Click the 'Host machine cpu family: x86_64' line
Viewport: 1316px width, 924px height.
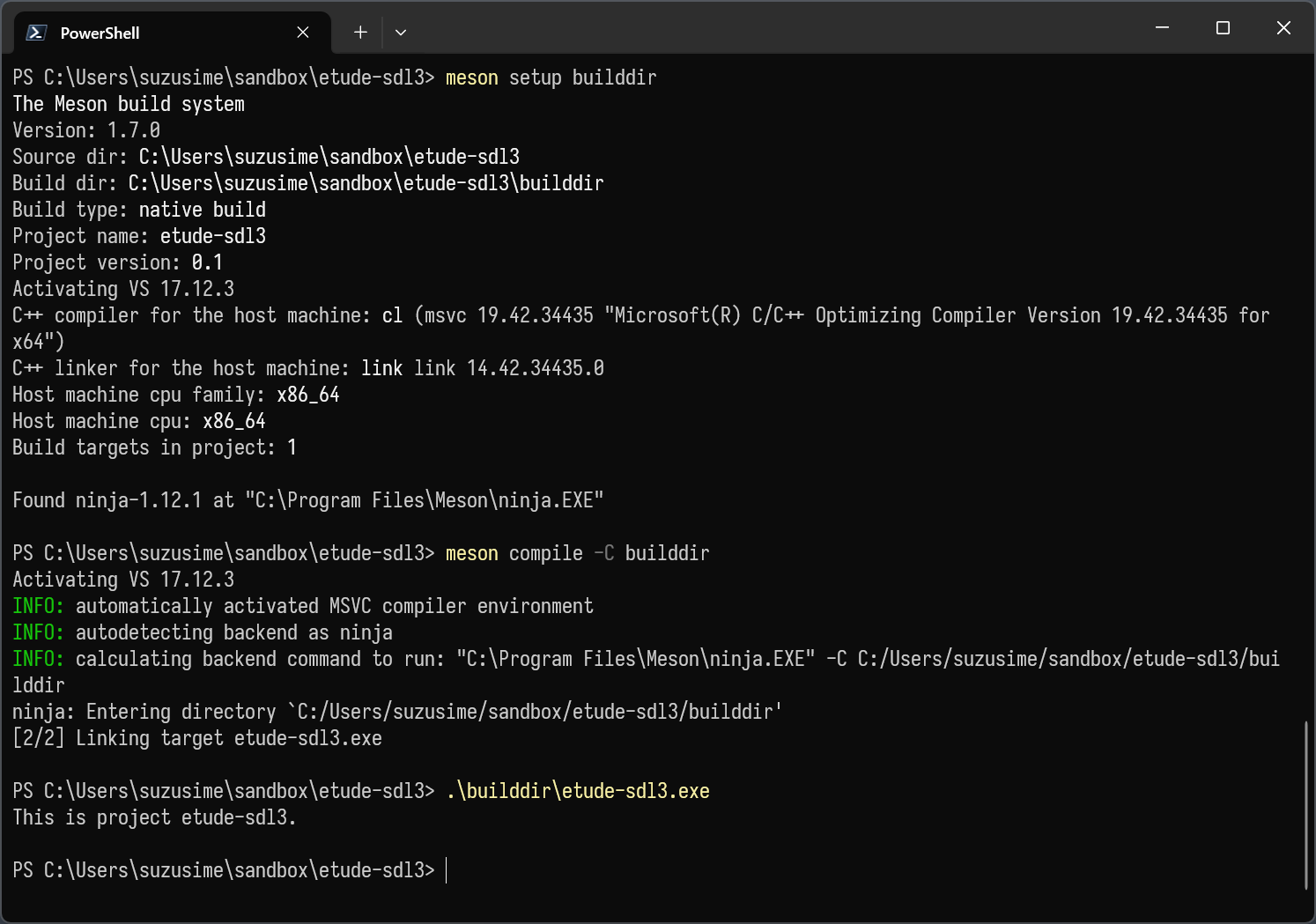pyautogui.click(x=176, y=395)
